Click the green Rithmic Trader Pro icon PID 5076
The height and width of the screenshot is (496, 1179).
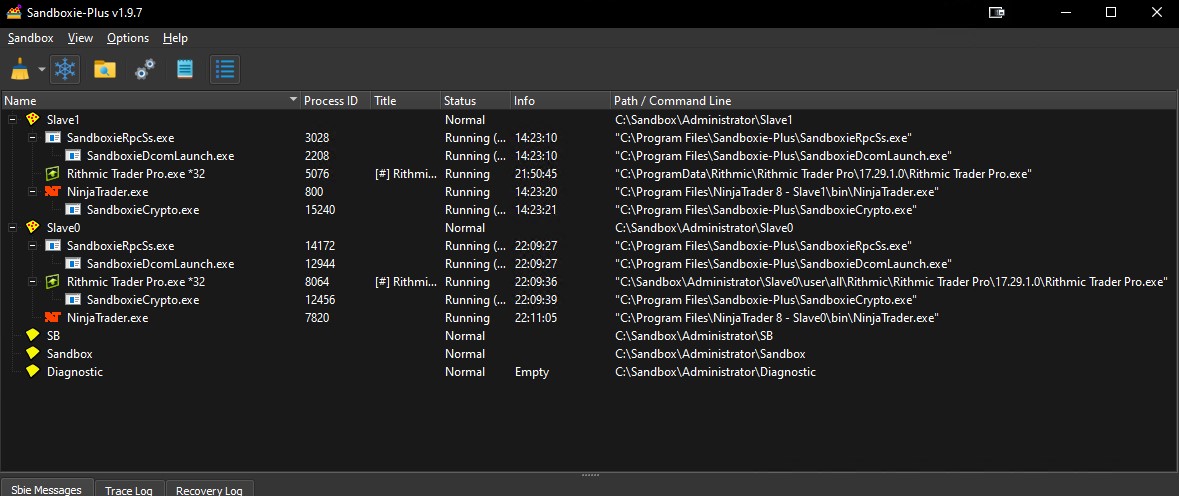point(53,174)
